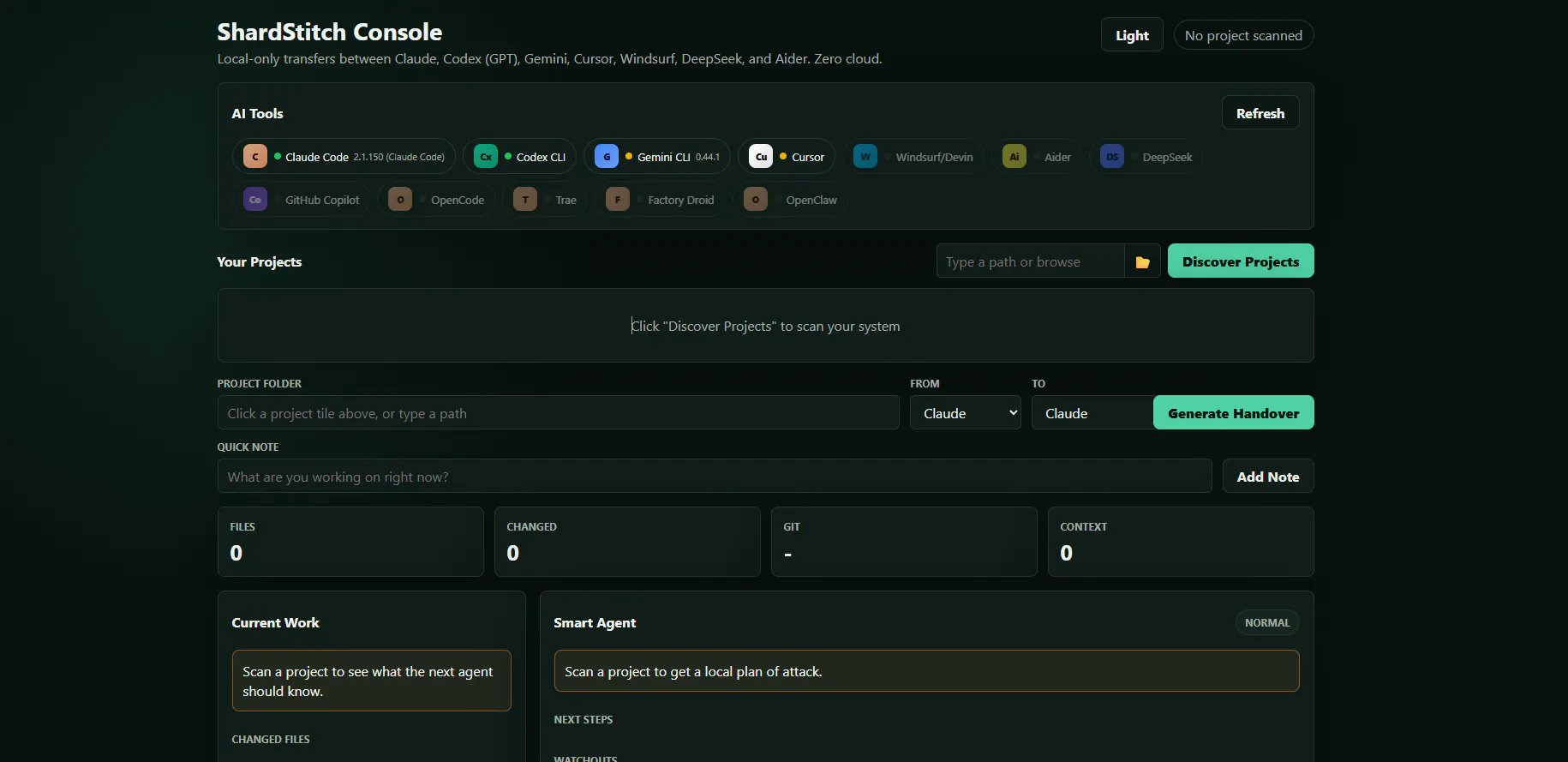Viewport: 1568px width, 762px height.
Task: Click the Gemini CLI label text
Action: pos(664,157)
